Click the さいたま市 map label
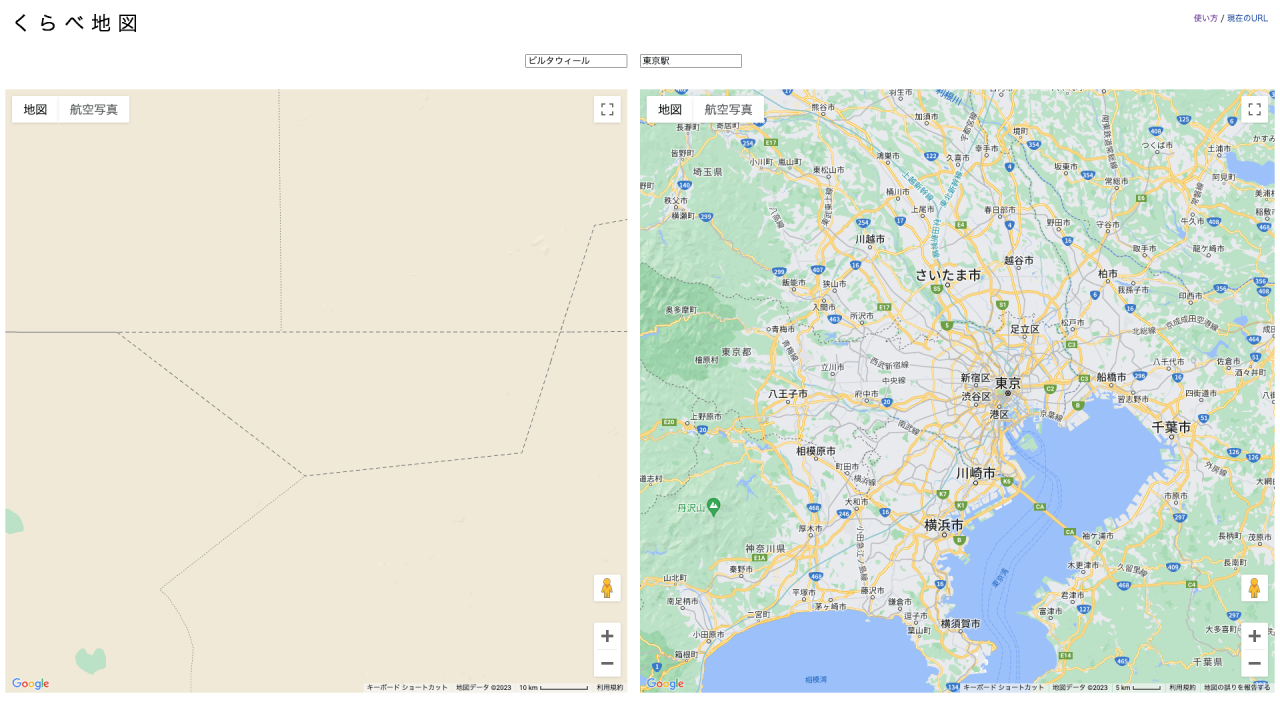This screenshot has width=1280, height=720. coord(948,274)
